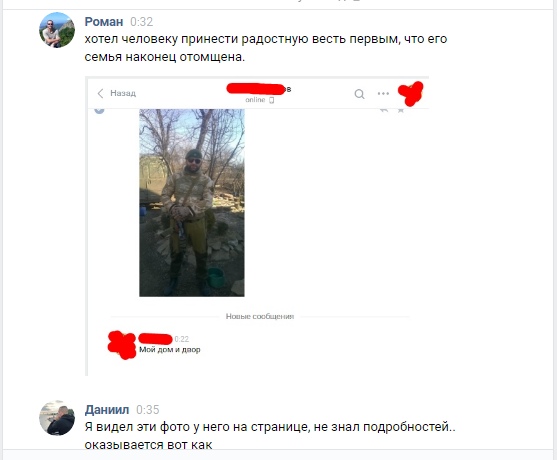The width and height of the screenshot is (557, 460).
Task: Click the red-scribbled avatar beside Мой дом и двор
Action: 122,345
